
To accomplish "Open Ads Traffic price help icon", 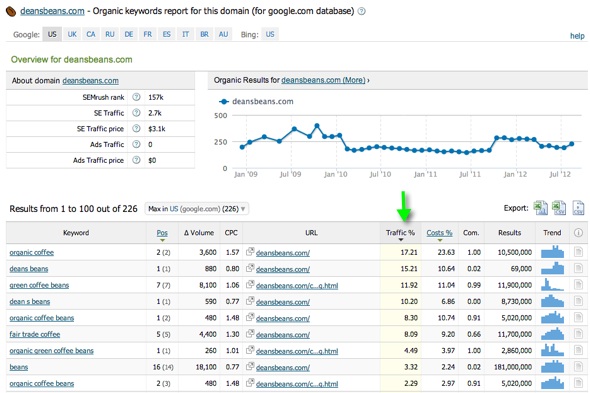I will (x=136, y=160).
